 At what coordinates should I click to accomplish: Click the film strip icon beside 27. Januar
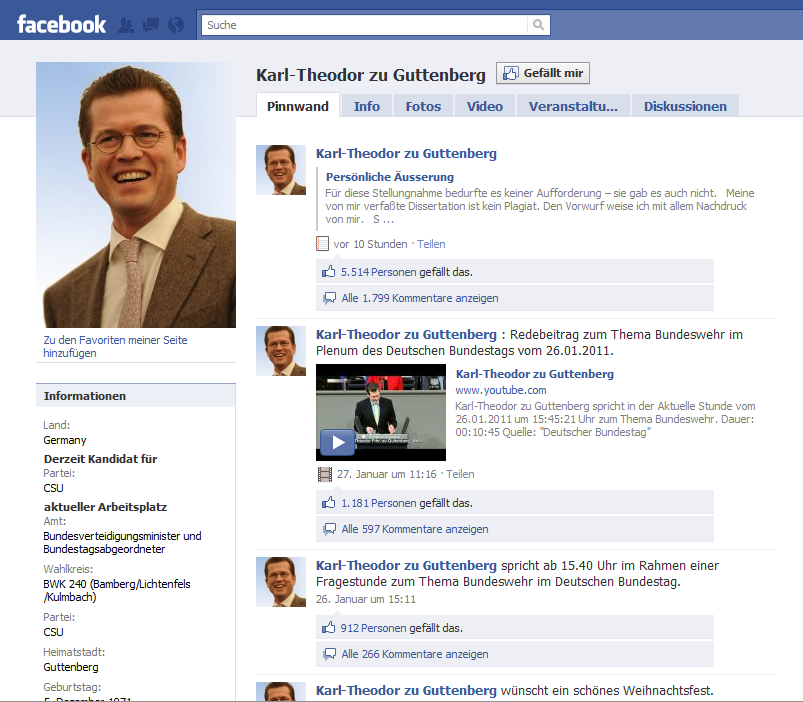324,474
